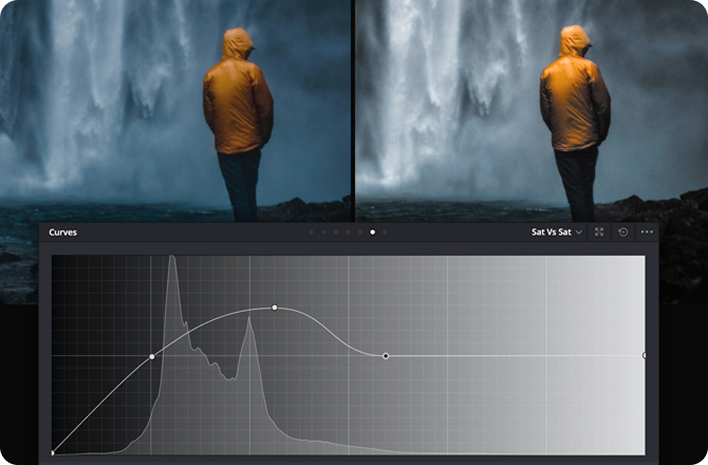Screen dimensions: 708x465
Task: Select the curve's highest control point
Action: click(x=275, y=307)
